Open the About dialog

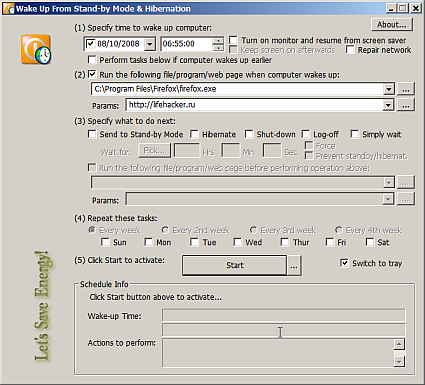point(392,25)
